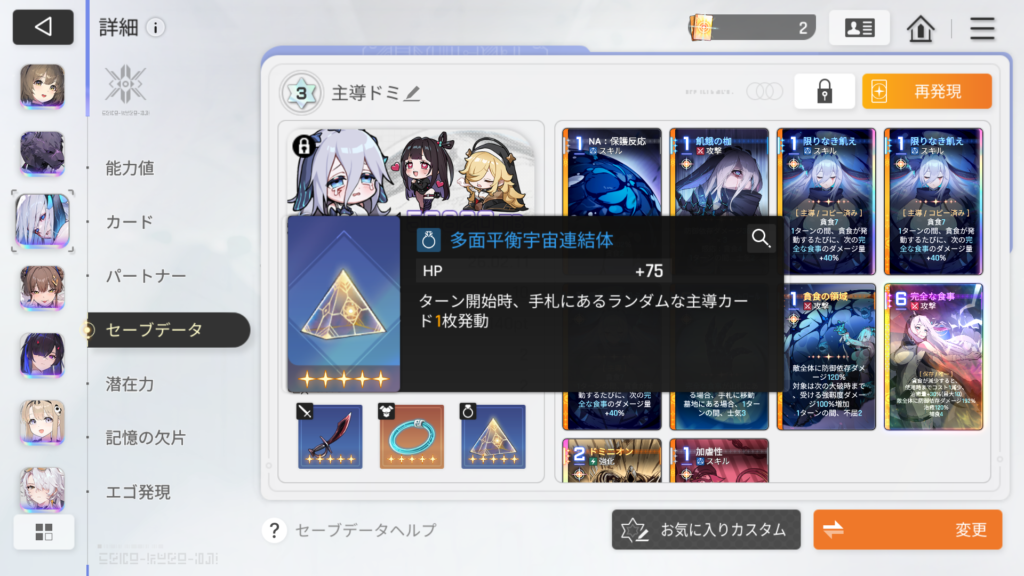The width and height of the screenshot is (1024, 576).
Task: Open お気に入りカスタム favorites customization
Action: tap(706, 530)
